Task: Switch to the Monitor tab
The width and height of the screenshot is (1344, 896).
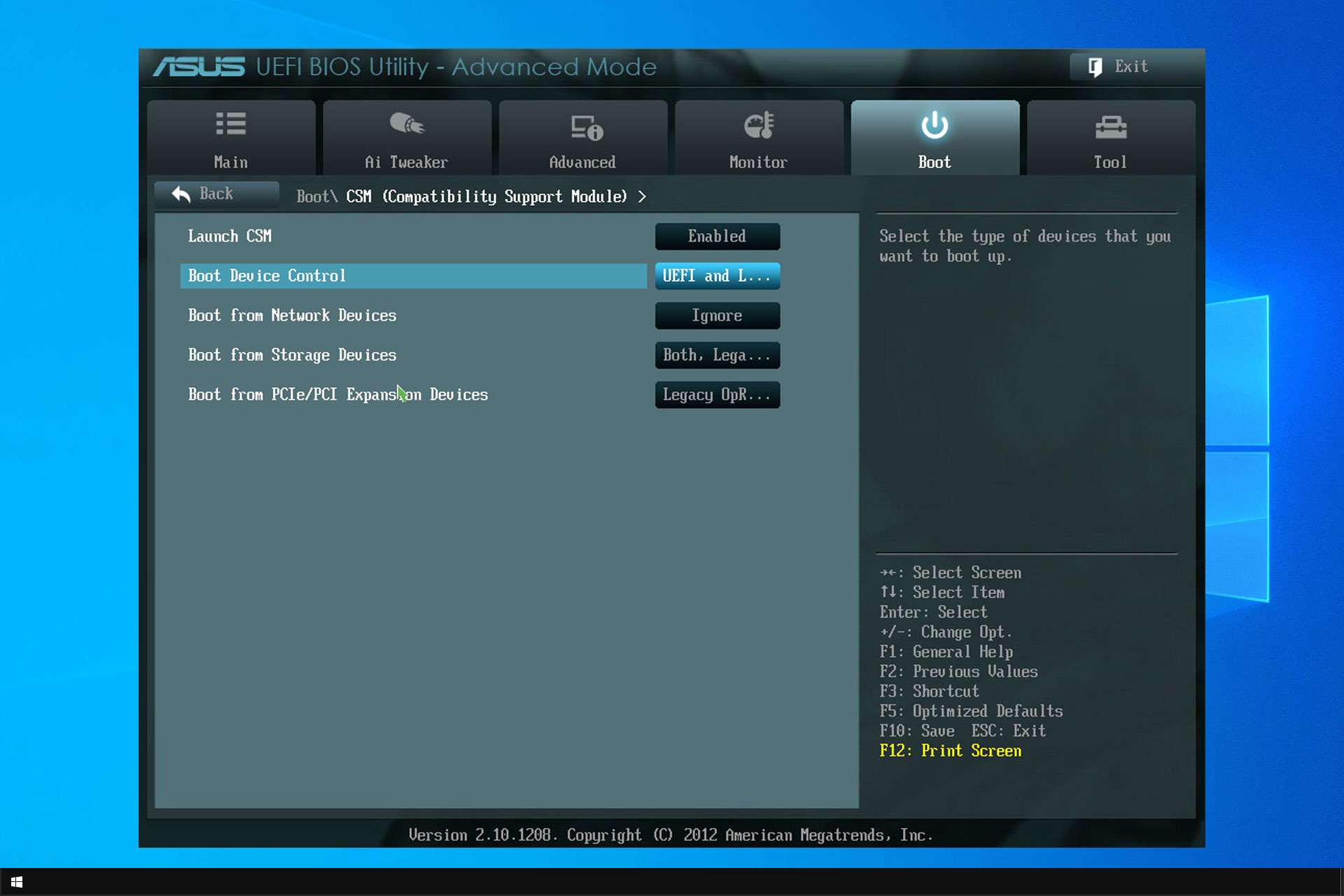Action: [759, 162]
